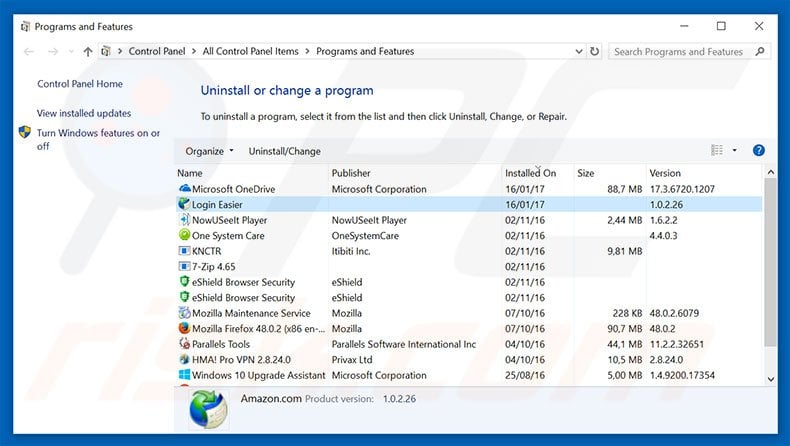Screen dimensions: 790x446
Task: Go up one level with up arrow
Action: coord(88,51)
